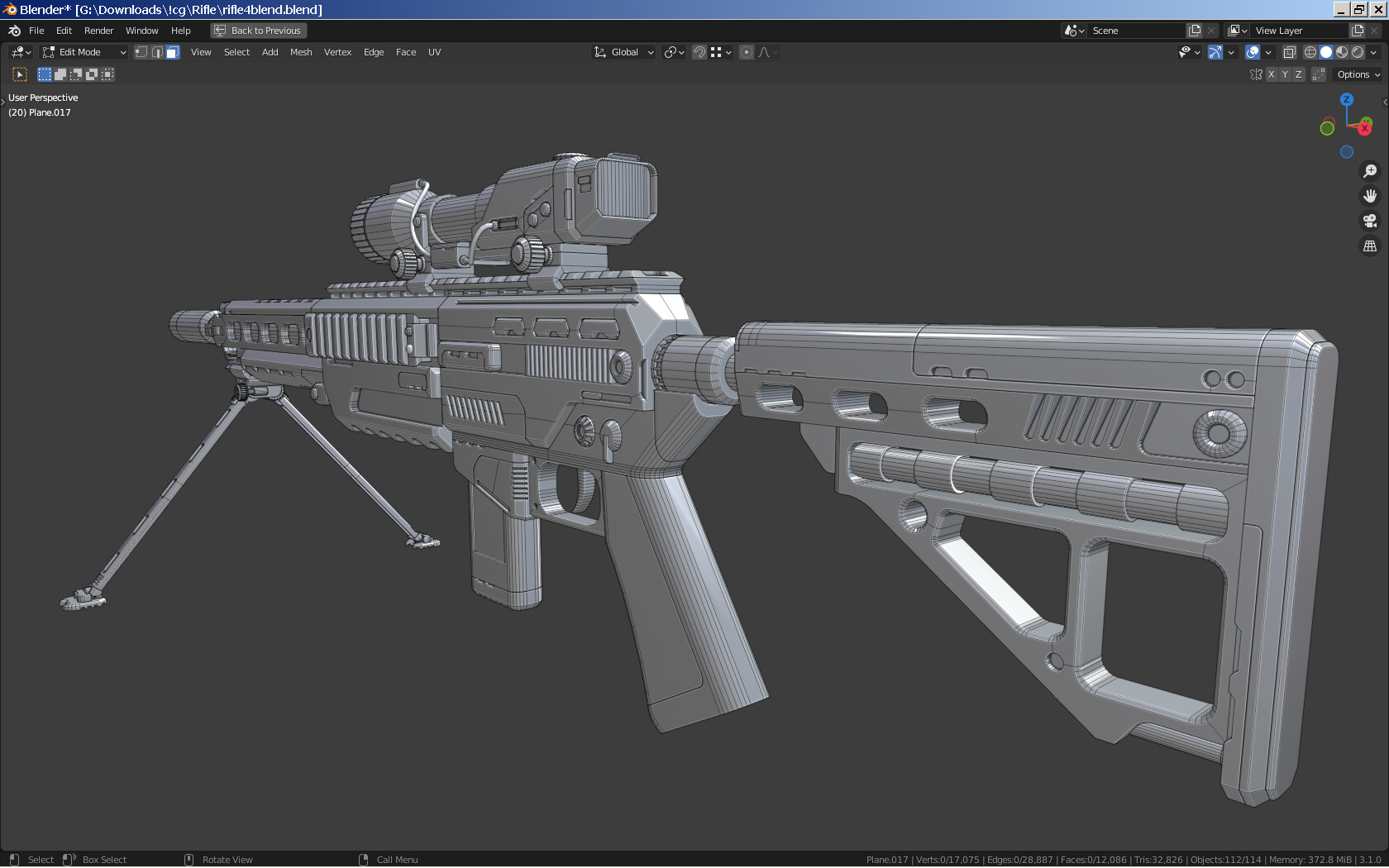Toggle X-ray mode
Image resolution: width=1389 pixels, height=868 pixels.
pyautogui.click(x=1289, y=52)
